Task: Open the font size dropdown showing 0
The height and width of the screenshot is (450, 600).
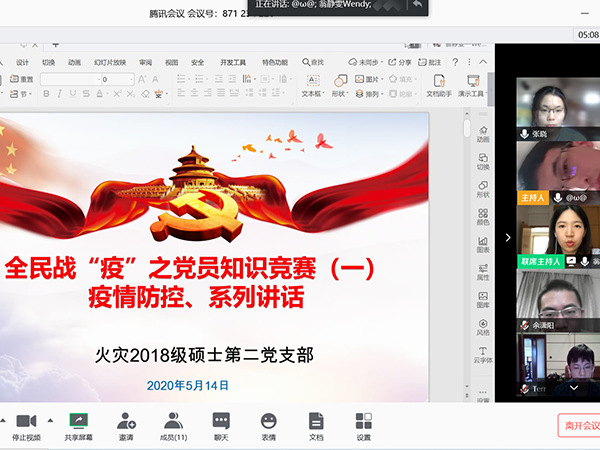Action: 131,80
